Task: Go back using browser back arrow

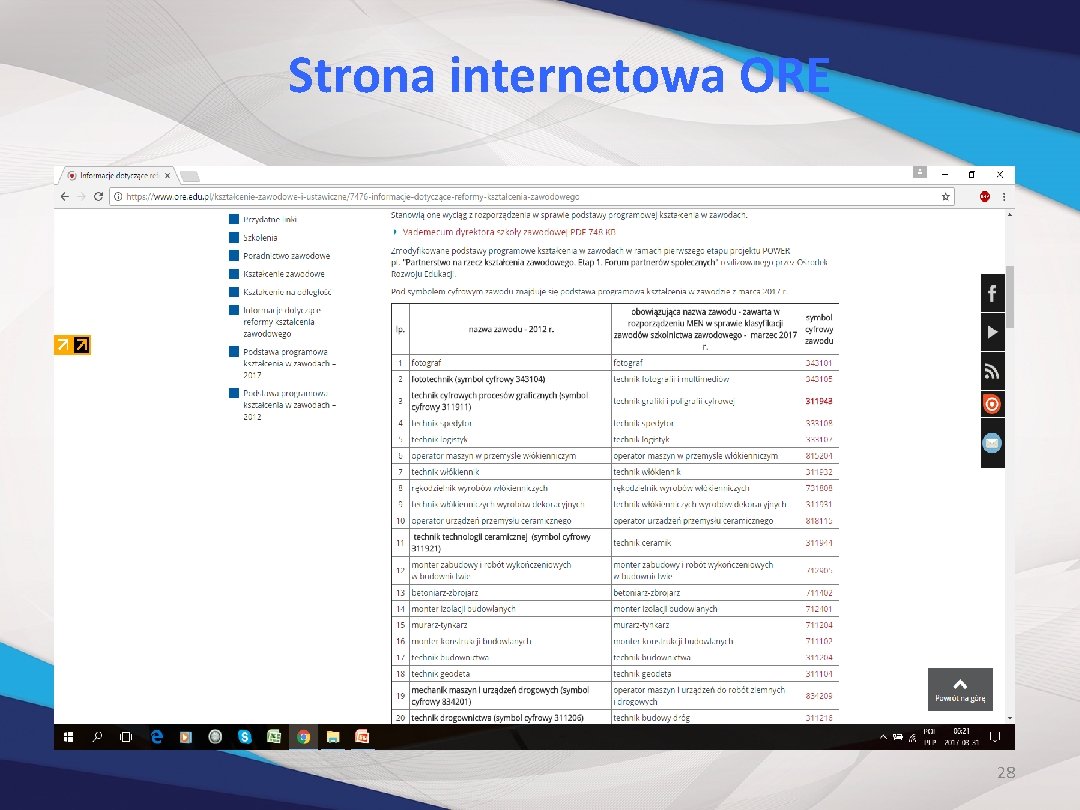Action: 65,196
